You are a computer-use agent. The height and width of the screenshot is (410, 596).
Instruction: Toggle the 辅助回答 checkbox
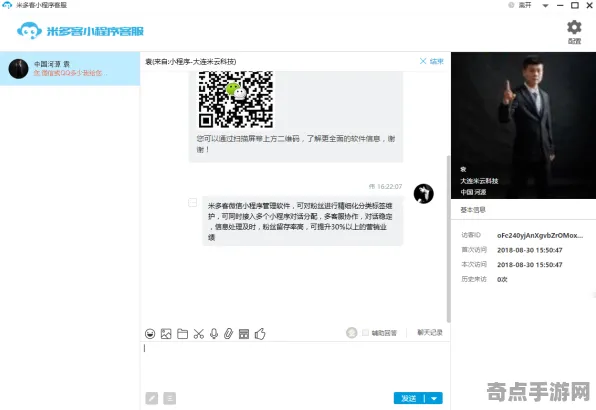365,333
